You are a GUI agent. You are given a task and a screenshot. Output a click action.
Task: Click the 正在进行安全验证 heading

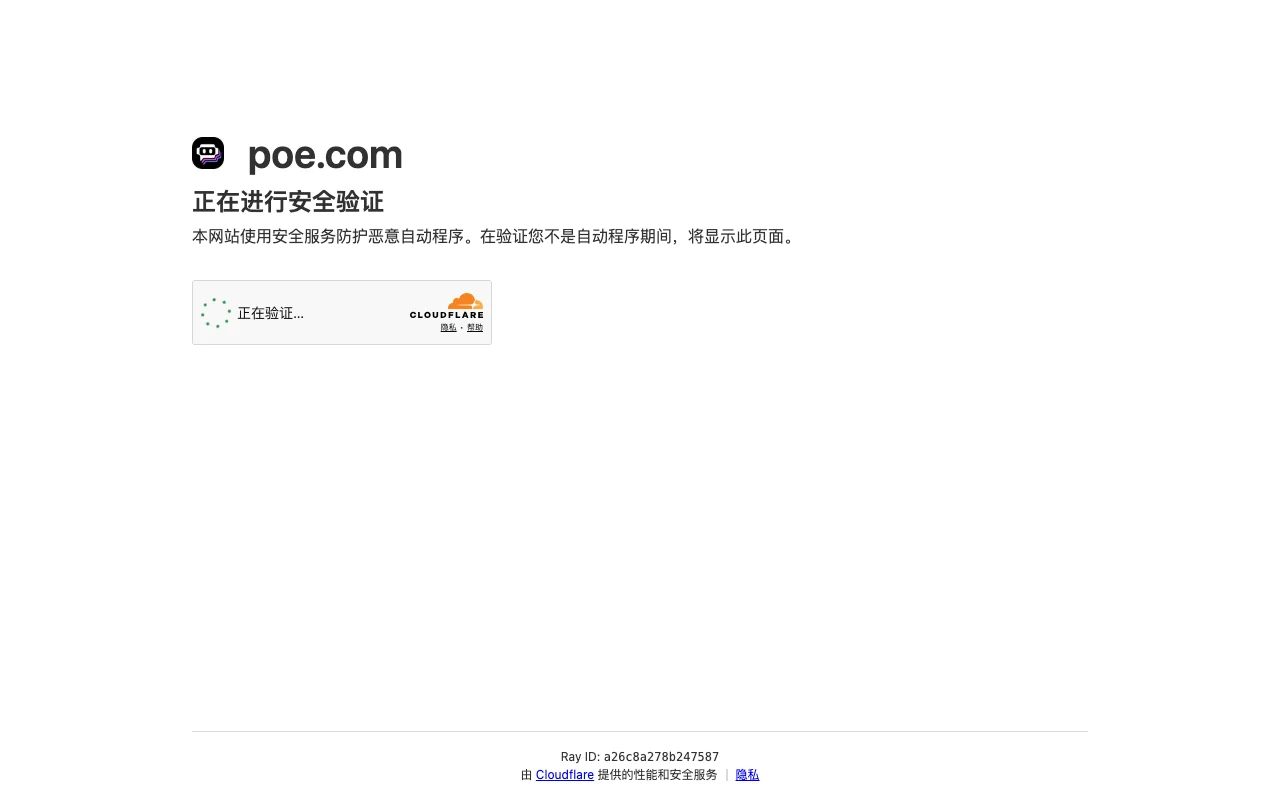[288, 202]
